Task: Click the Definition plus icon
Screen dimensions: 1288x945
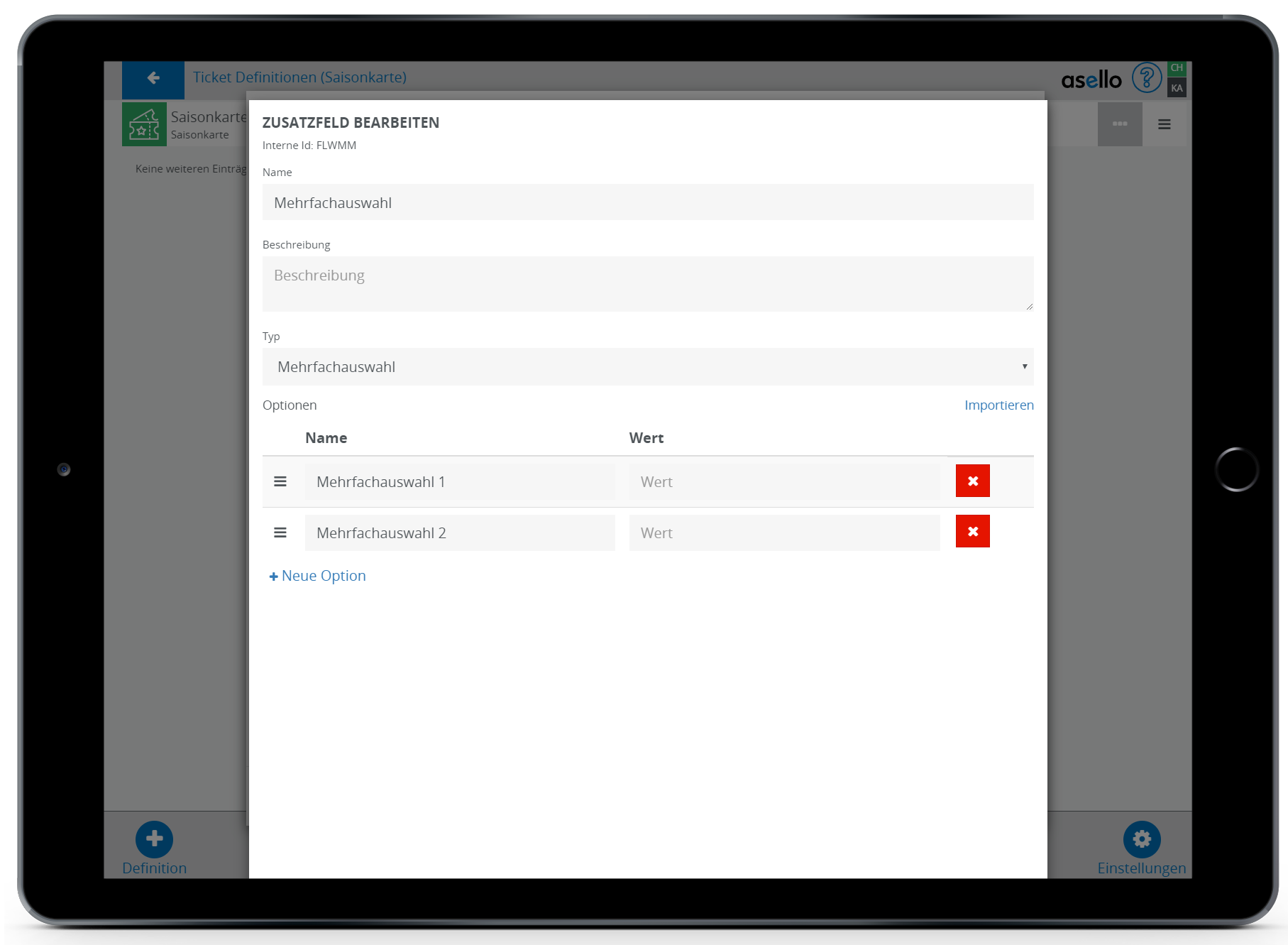Action: coord(154,839)
